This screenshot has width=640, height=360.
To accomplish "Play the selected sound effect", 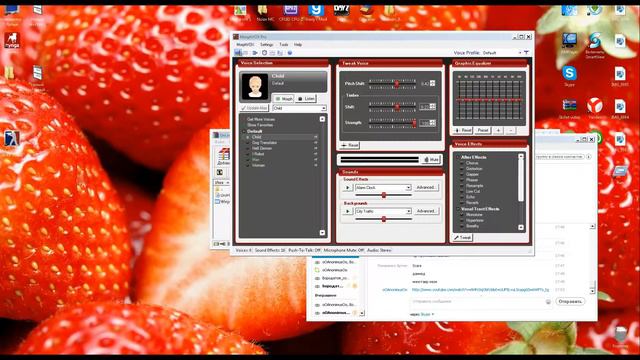I will (347, 187).
